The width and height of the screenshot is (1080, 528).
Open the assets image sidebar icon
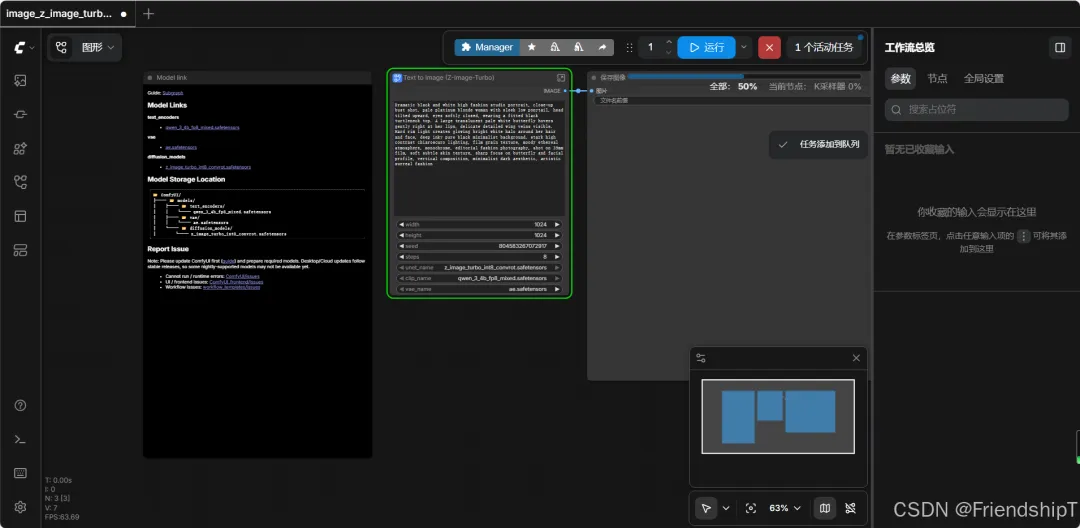point(20,81)
